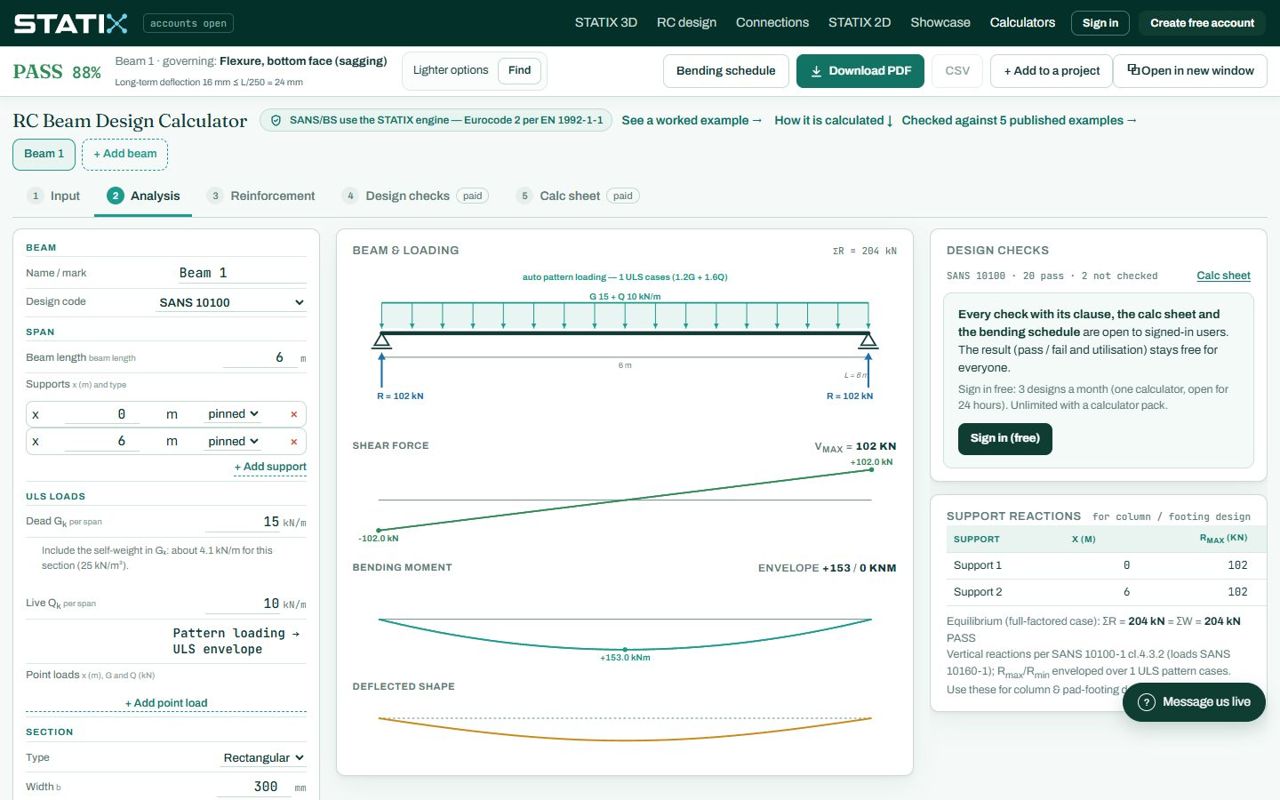Change first support type from pinned
Viewport: 1280px width, 800px height.
[234, 414]
